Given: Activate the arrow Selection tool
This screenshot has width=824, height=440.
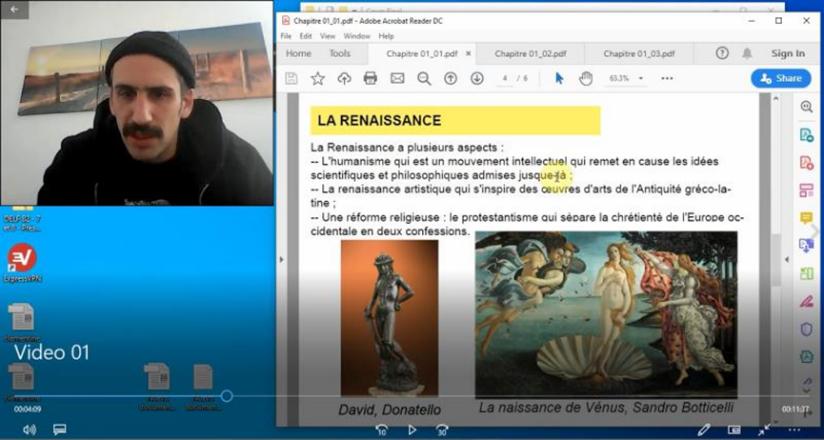Looking at the screenshot, I should click(x=559, y=78).
